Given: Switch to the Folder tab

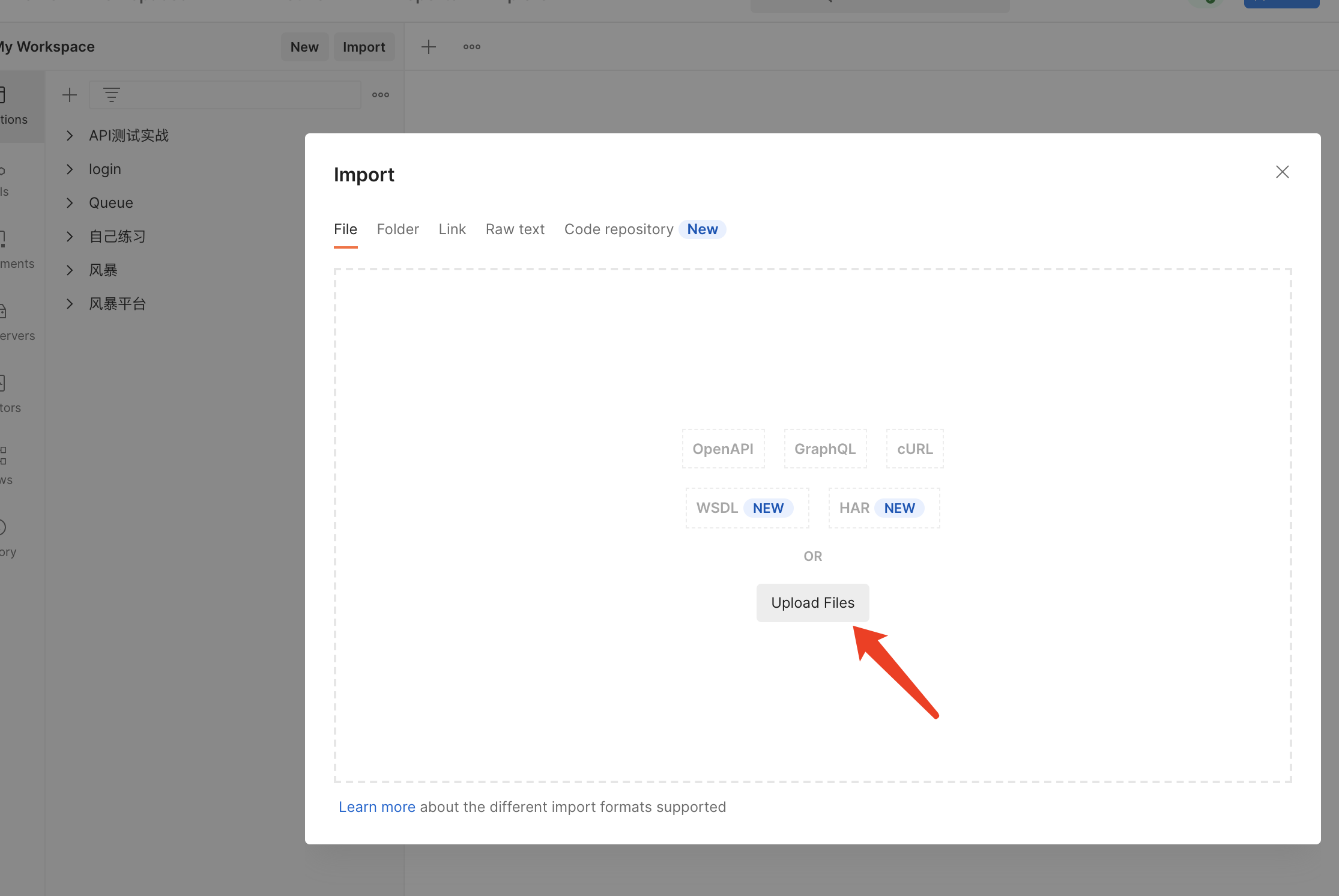Looking at the screenshot, I should tap(397, 229).
